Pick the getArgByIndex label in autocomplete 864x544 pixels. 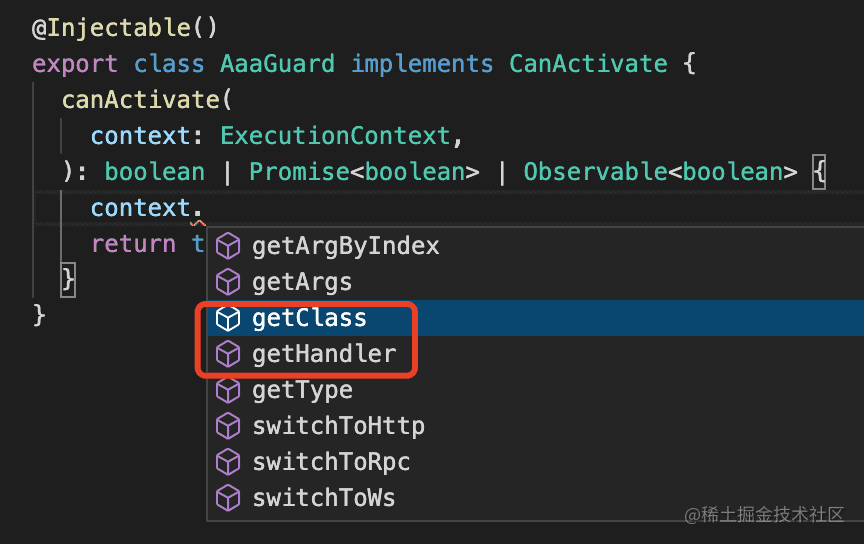[x=345, y=246]
